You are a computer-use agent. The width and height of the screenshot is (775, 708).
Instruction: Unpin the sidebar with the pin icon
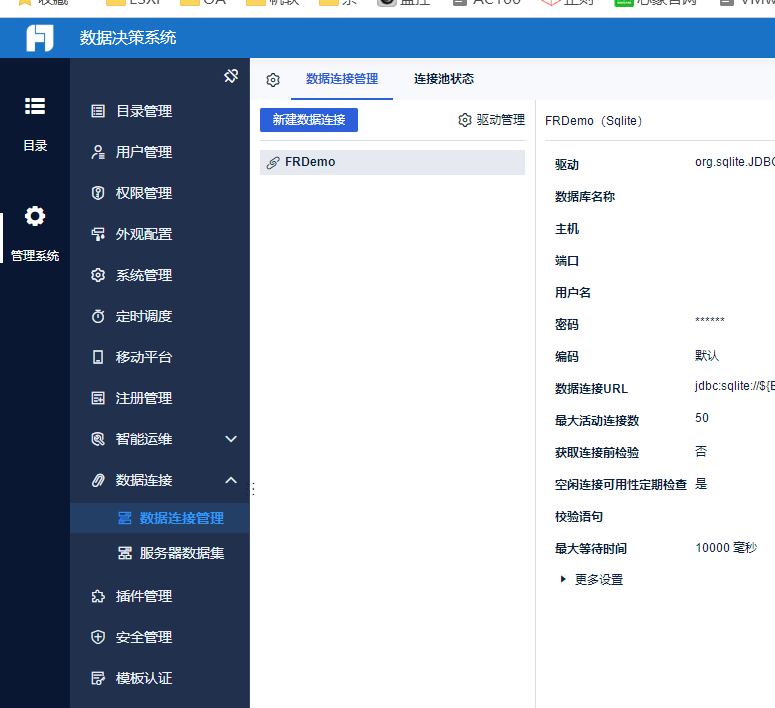pos(231,76)
